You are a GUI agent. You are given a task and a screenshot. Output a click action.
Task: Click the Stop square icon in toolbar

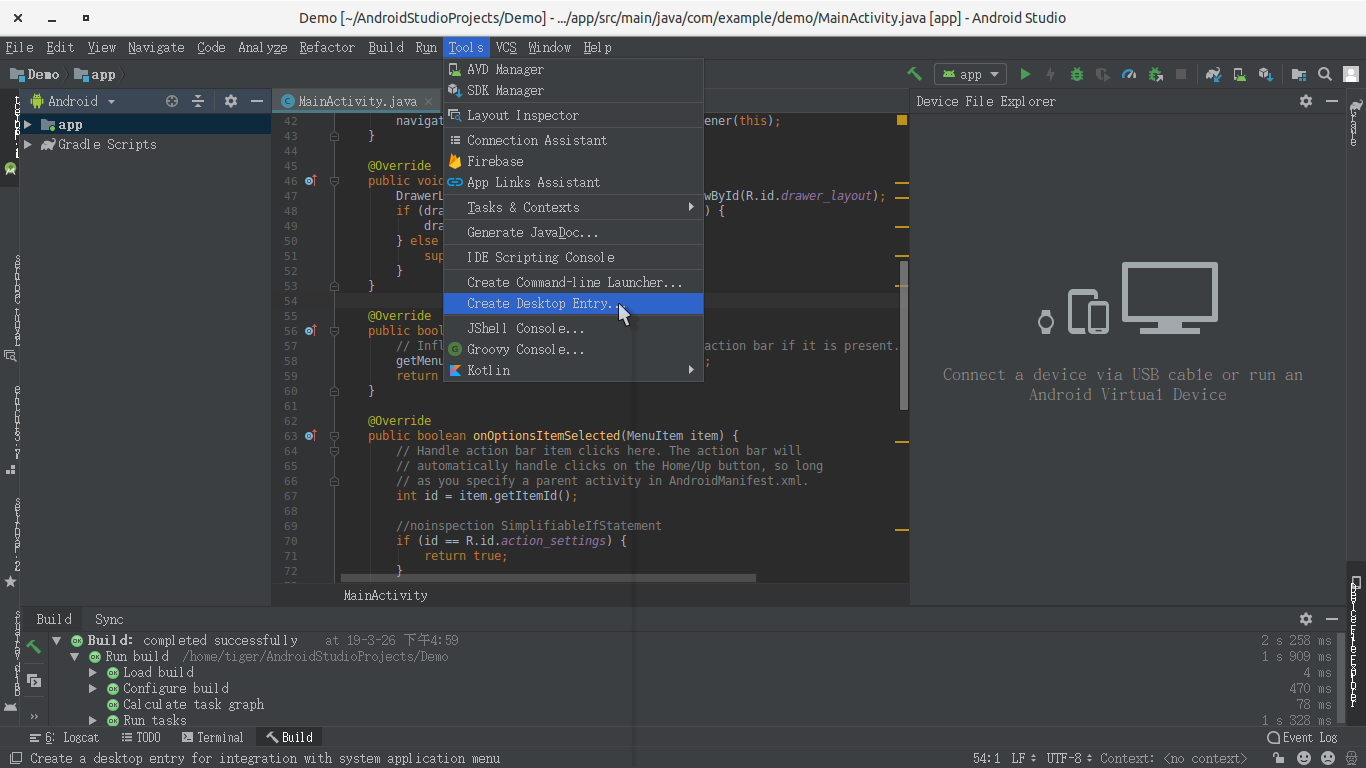click(x=1181, y=74)
